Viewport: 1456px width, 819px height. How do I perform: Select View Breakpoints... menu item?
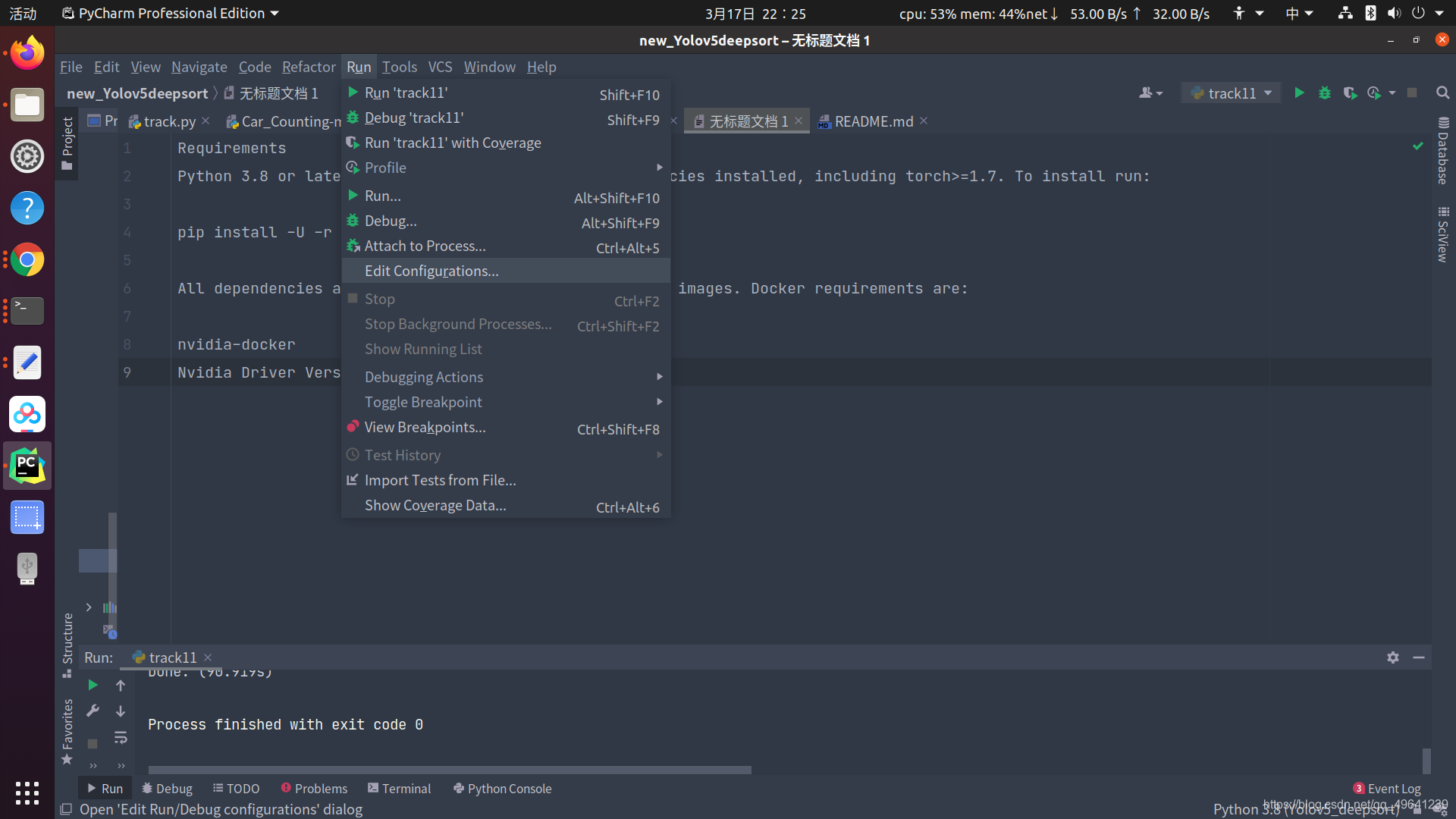506,427
